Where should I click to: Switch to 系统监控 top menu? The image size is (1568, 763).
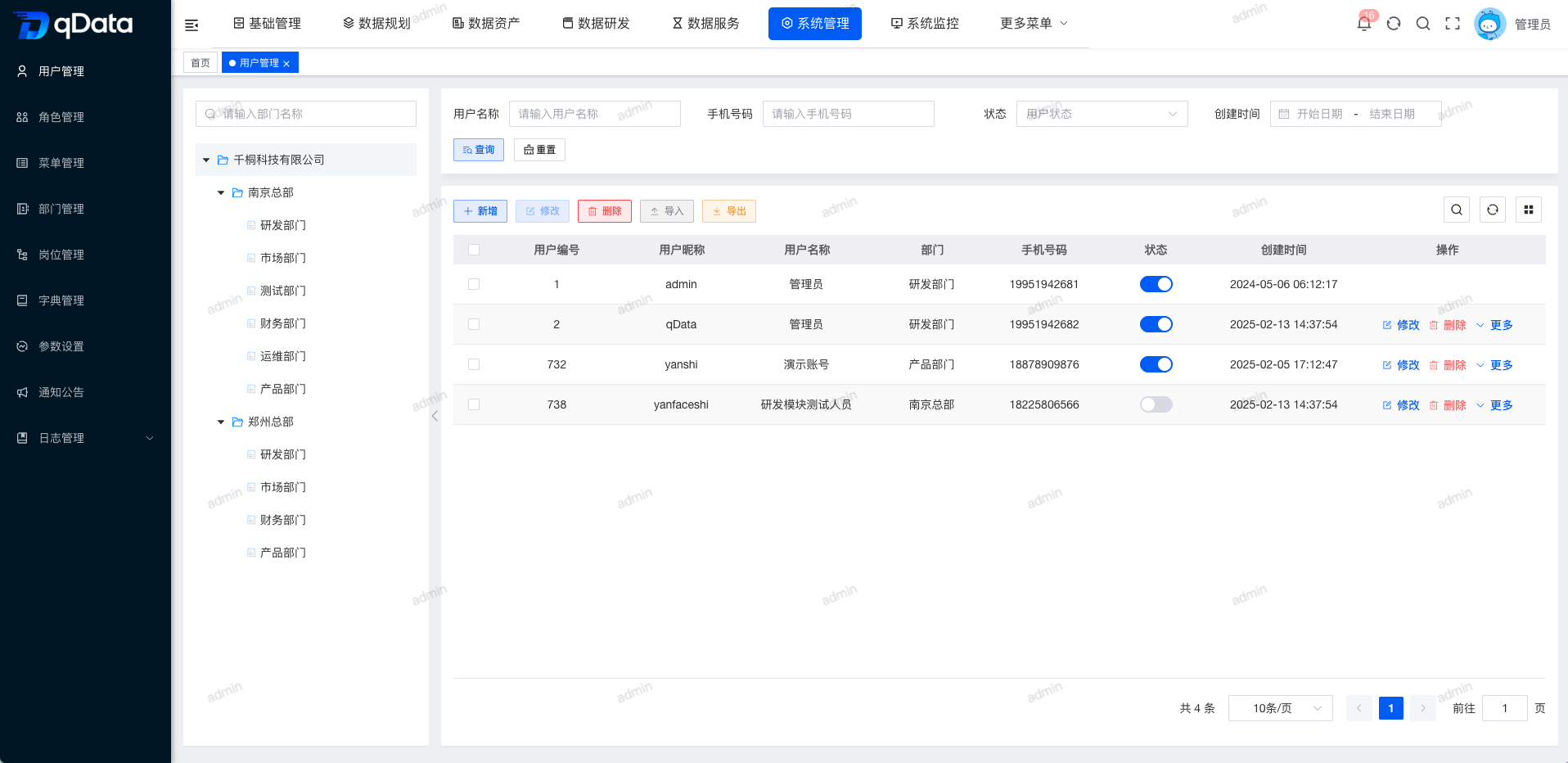925,24
